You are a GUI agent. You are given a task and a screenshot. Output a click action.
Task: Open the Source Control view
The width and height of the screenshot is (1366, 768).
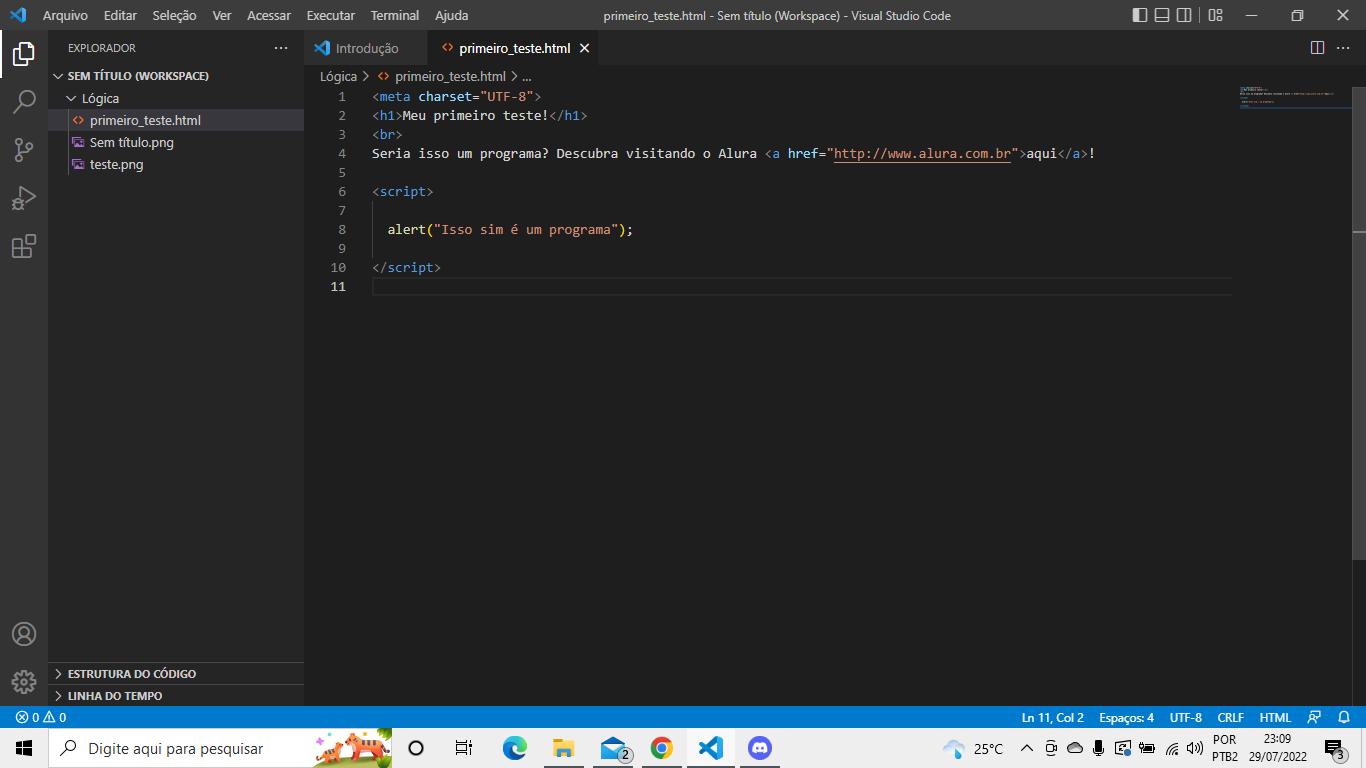24,150
